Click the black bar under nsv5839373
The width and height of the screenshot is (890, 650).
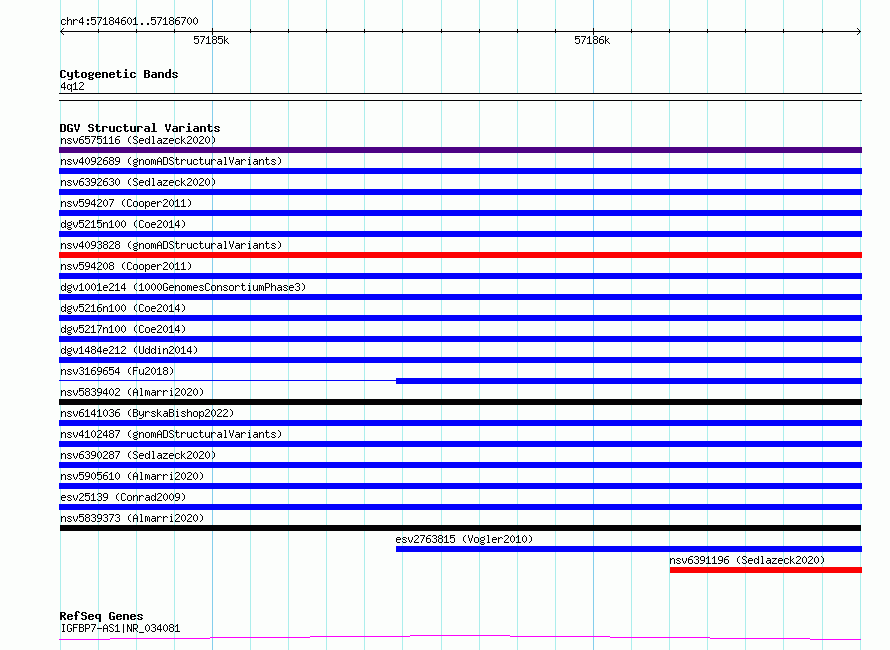pos(460,528)
